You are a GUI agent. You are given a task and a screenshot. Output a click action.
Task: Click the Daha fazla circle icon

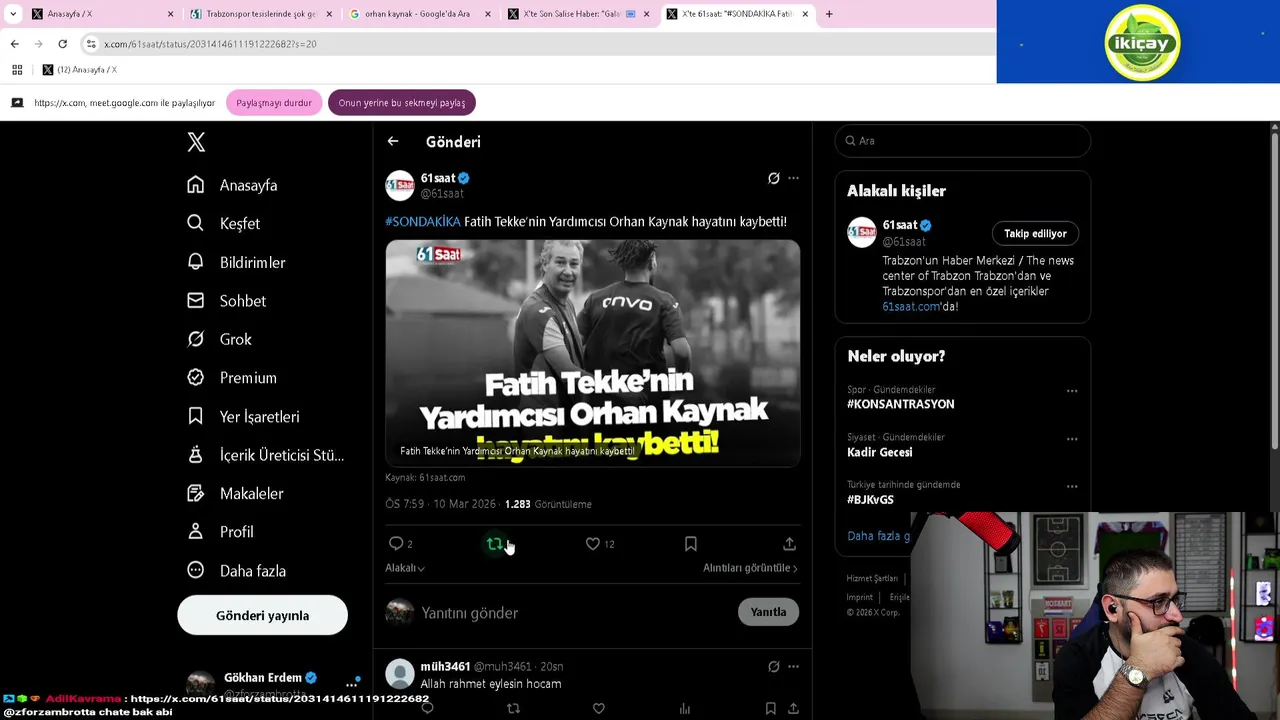coord(196,570)
